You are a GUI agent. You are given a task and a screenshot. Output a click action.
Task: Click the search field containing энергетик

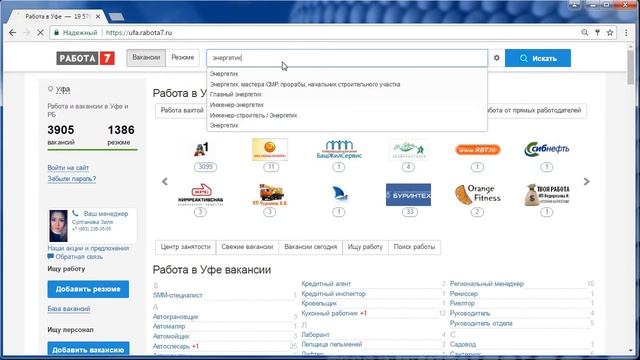pos(347,58)
